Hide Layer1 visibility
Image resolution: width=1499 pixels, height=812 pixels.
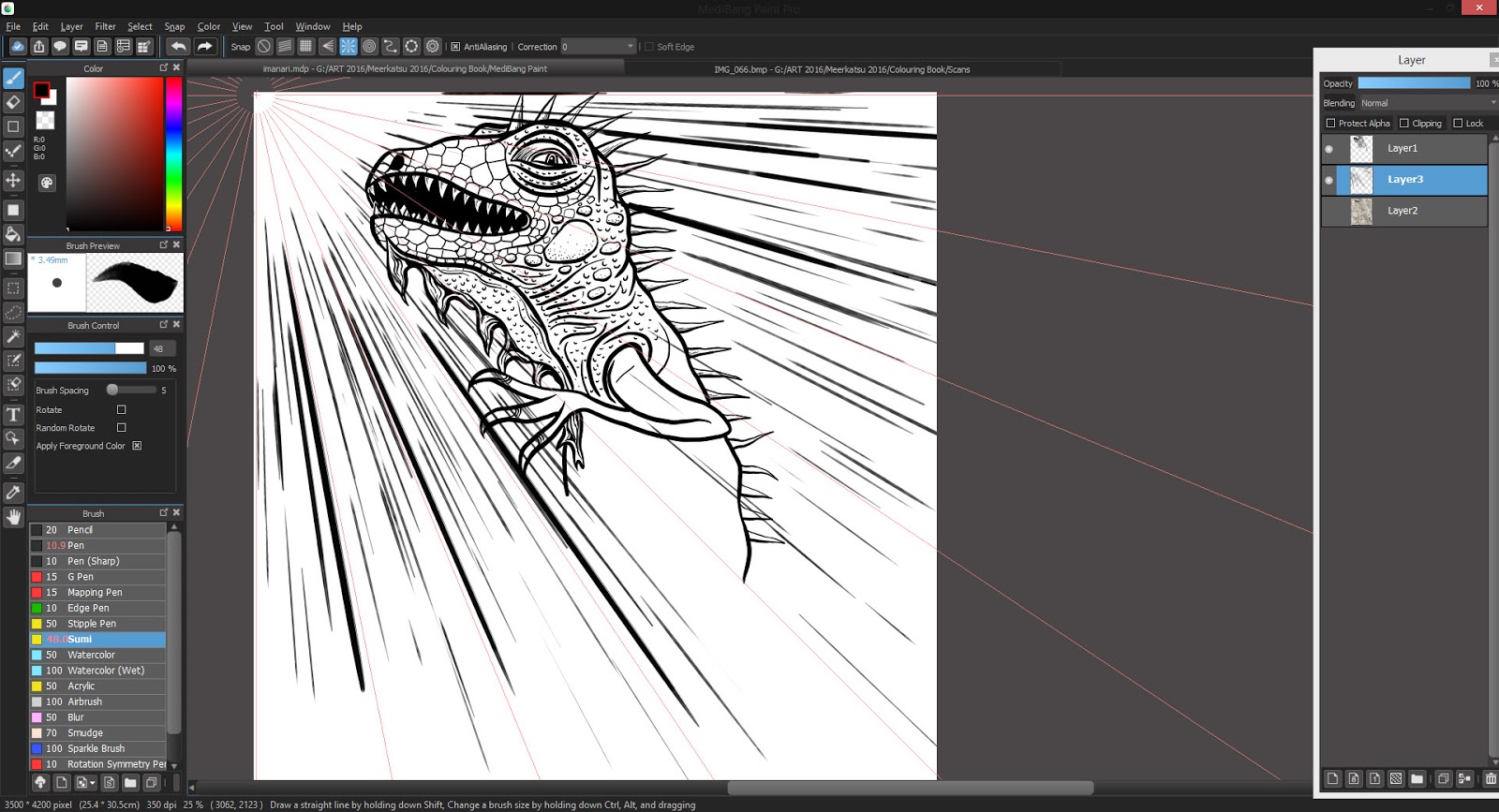point(1328,149)
